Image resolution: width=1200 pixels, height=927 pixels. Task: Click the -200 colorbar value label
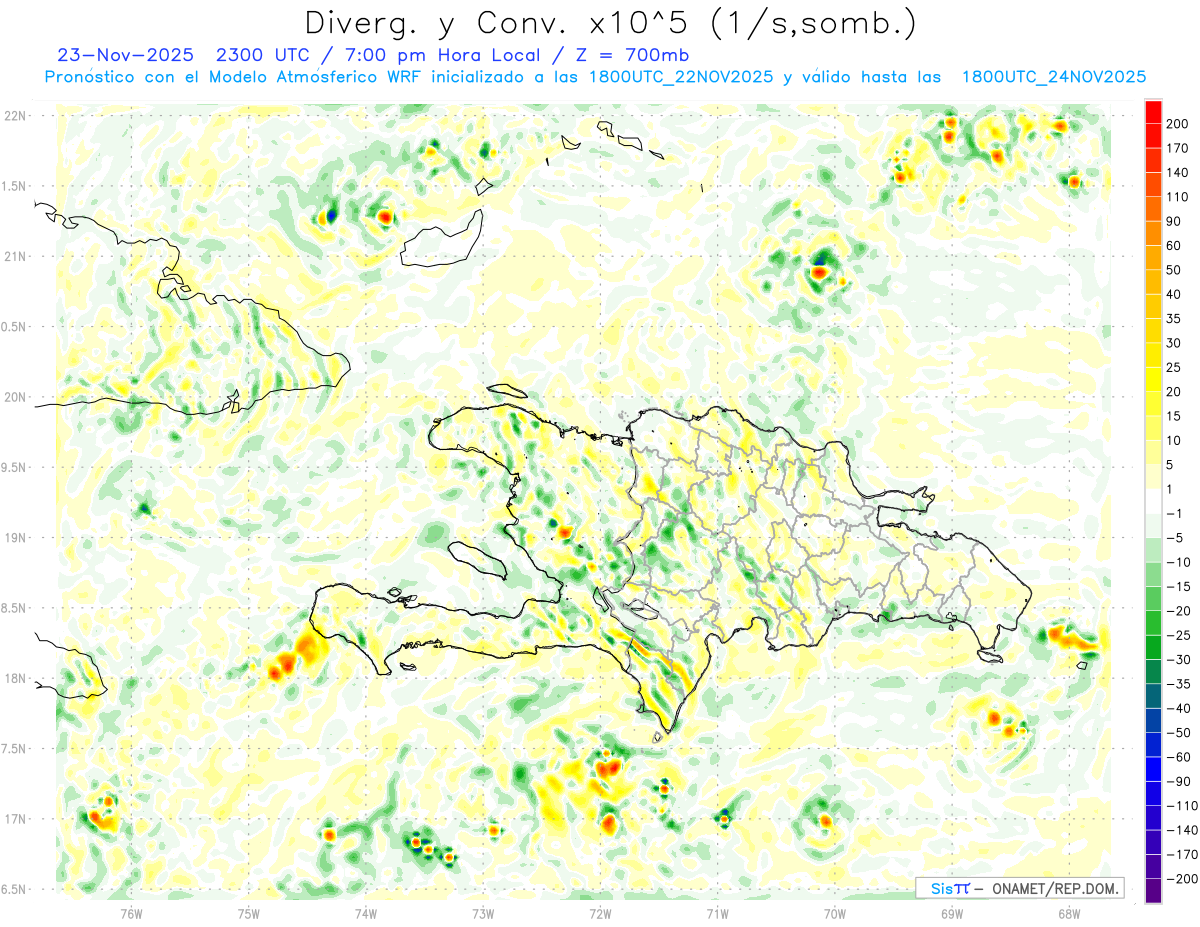pos(1184,878)
